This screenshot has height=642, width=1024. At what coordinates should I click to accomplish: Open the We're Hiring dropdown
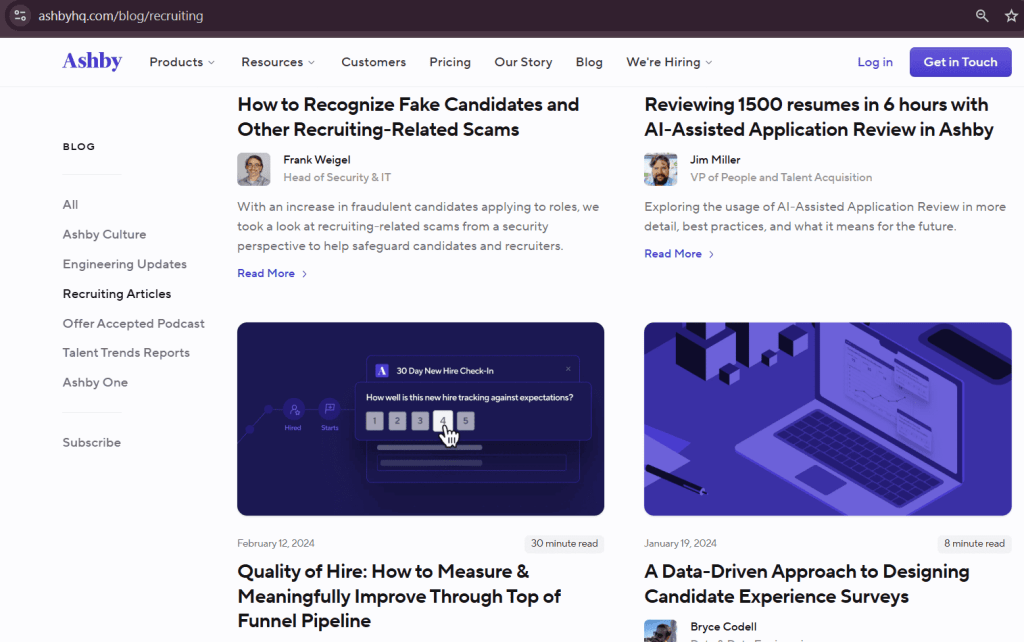(669, 62)
